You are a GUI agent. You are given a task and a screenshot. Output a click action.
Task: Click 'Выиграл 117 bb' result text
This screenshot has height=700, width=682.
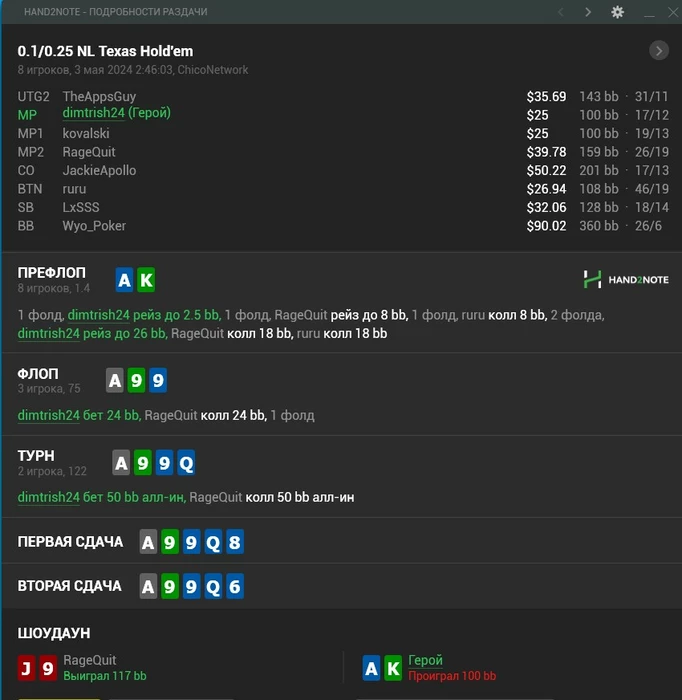(105, 676)
